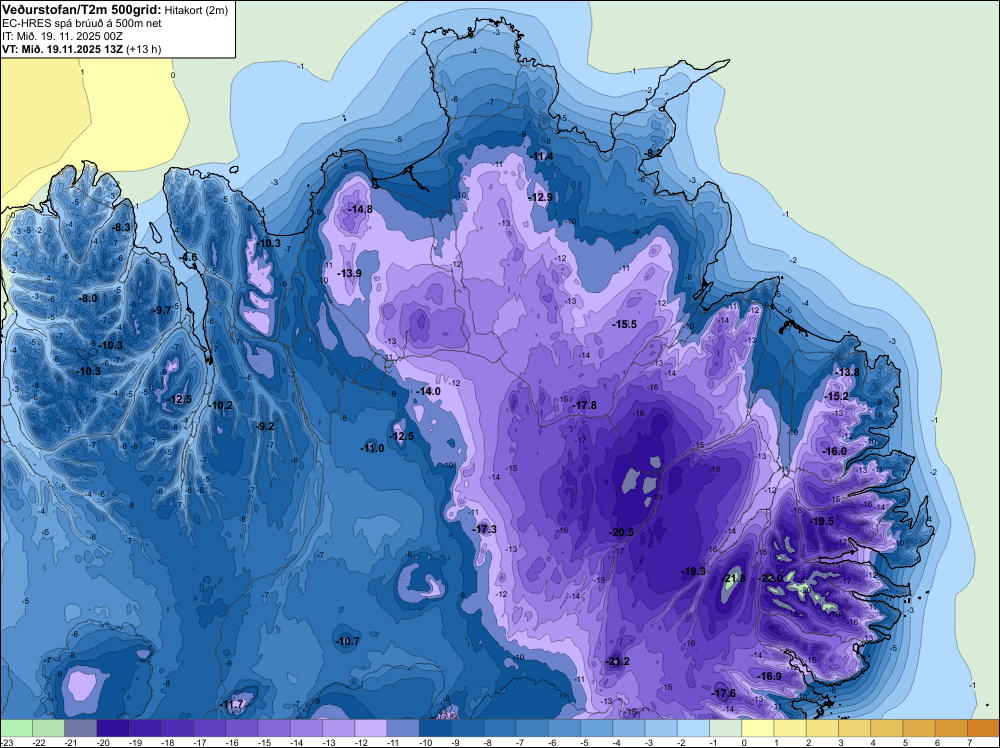Click the -9.7 temperature label
Viewport: 1000px width, 748px height.
pyautogui.click(x=163, y=310)
